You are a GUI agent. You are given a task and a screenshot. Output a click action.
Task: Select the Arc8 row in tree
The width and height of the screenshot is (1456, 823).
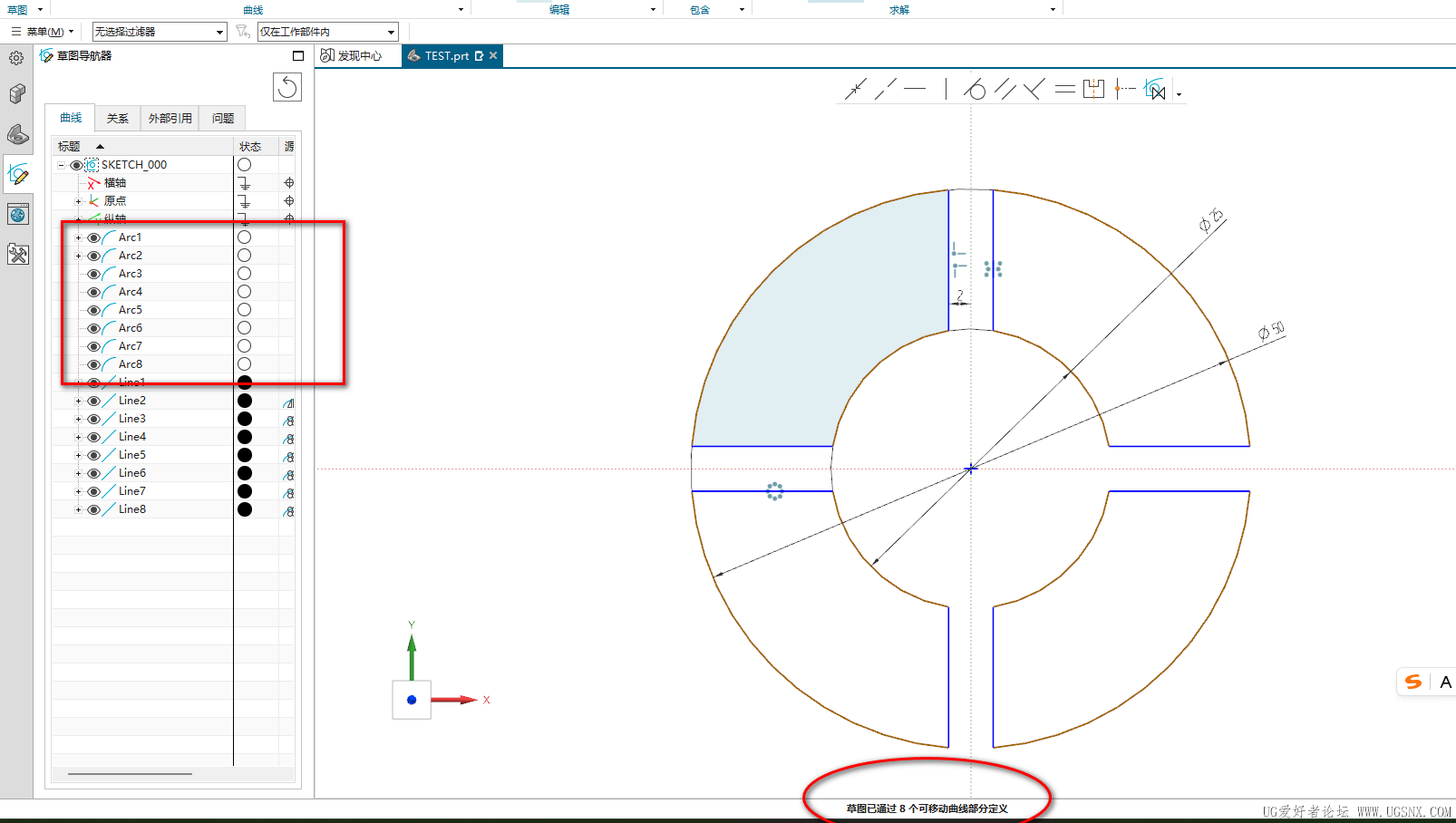point(174,364)
